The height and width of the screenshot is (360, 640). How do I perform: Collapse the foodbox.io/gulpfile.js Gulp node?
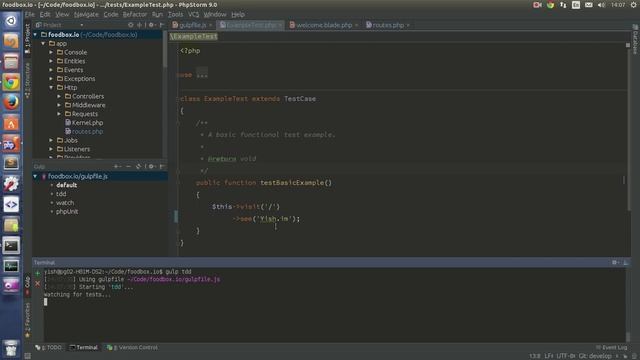pos(36,176)
